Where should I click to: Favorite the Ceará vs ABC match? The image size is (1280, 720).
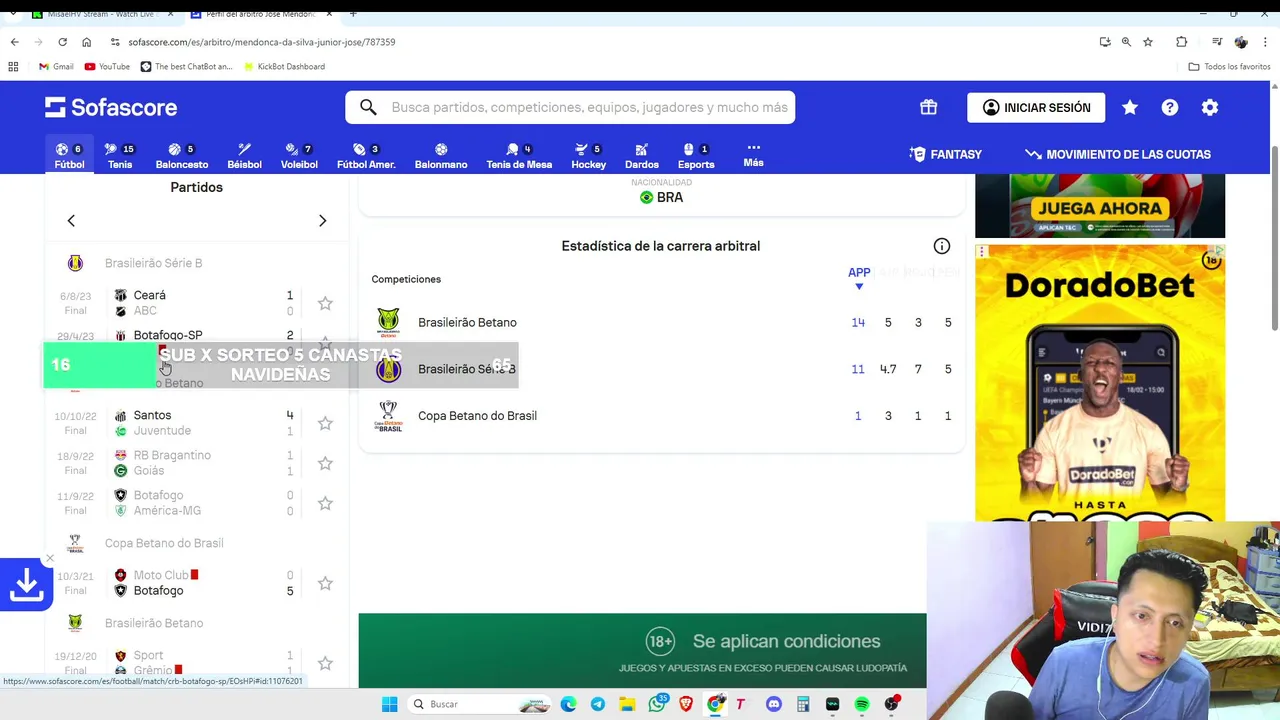tap(325, 303)
